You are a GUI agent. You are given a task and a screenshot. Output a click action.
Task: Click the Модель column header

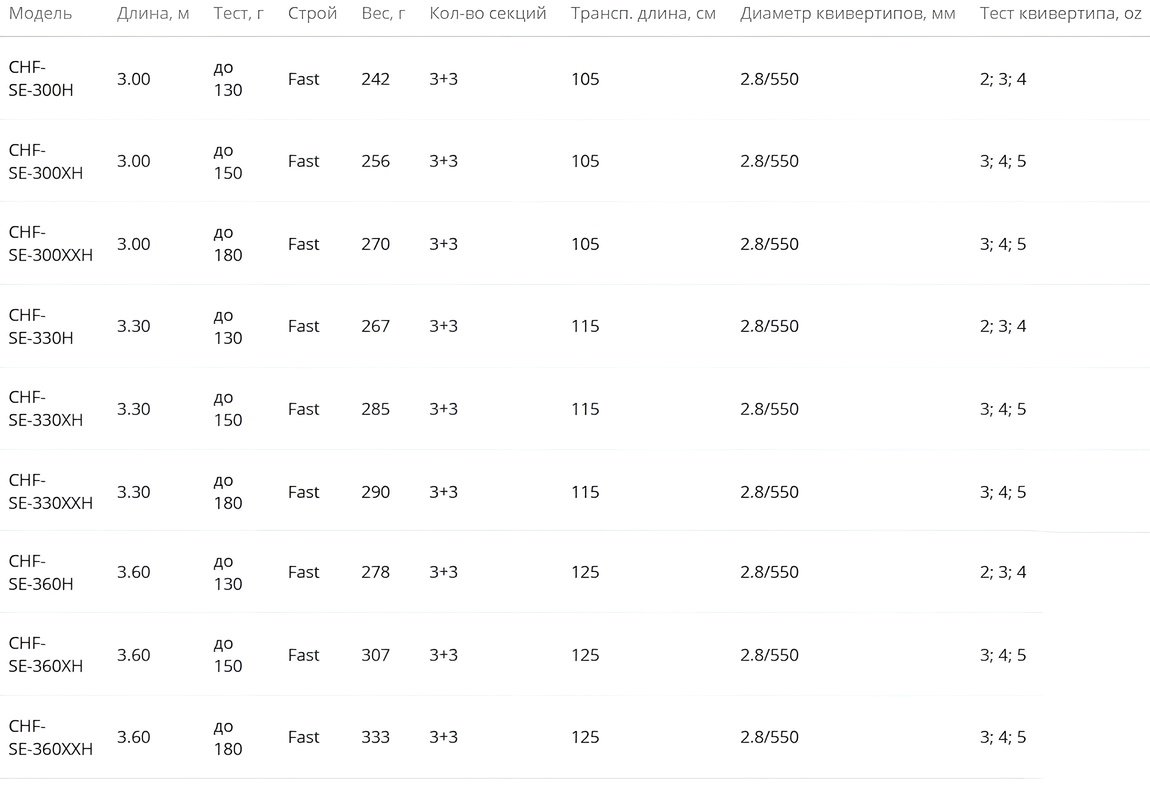pyautogui.click(x=40, y=13)
